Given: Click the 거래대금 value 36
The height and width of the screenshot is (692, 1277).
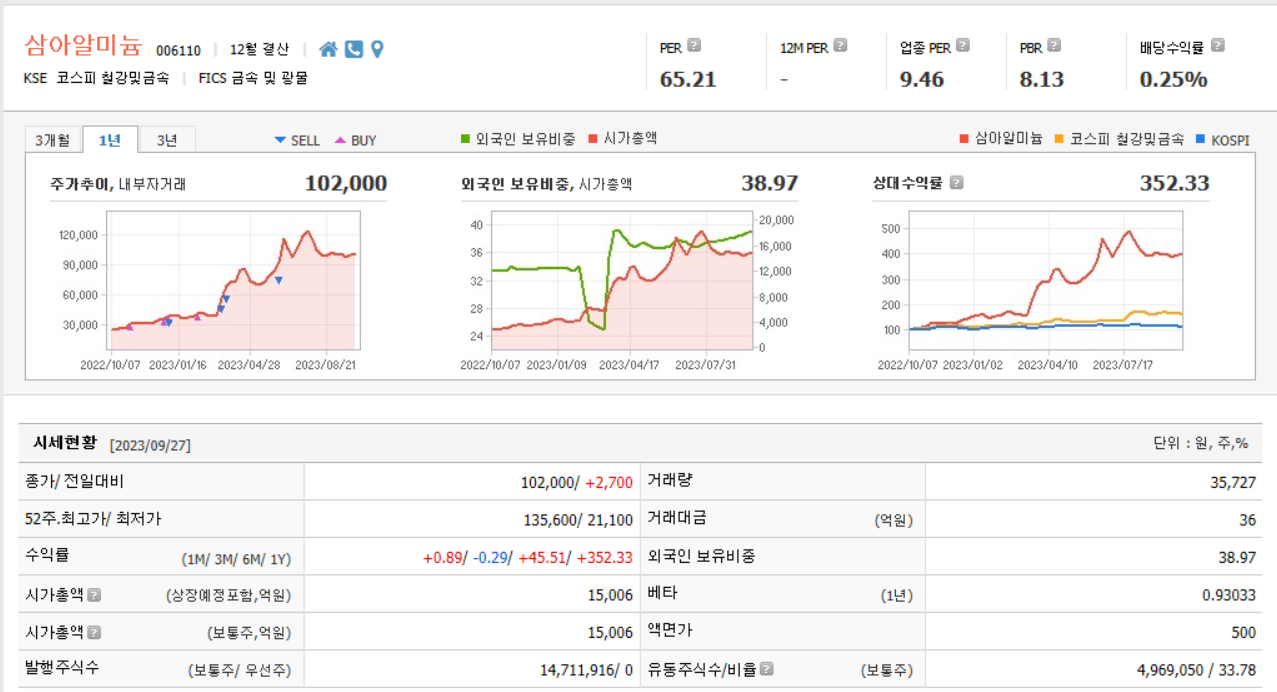Looking at the screenshot, I should 1248,519.
